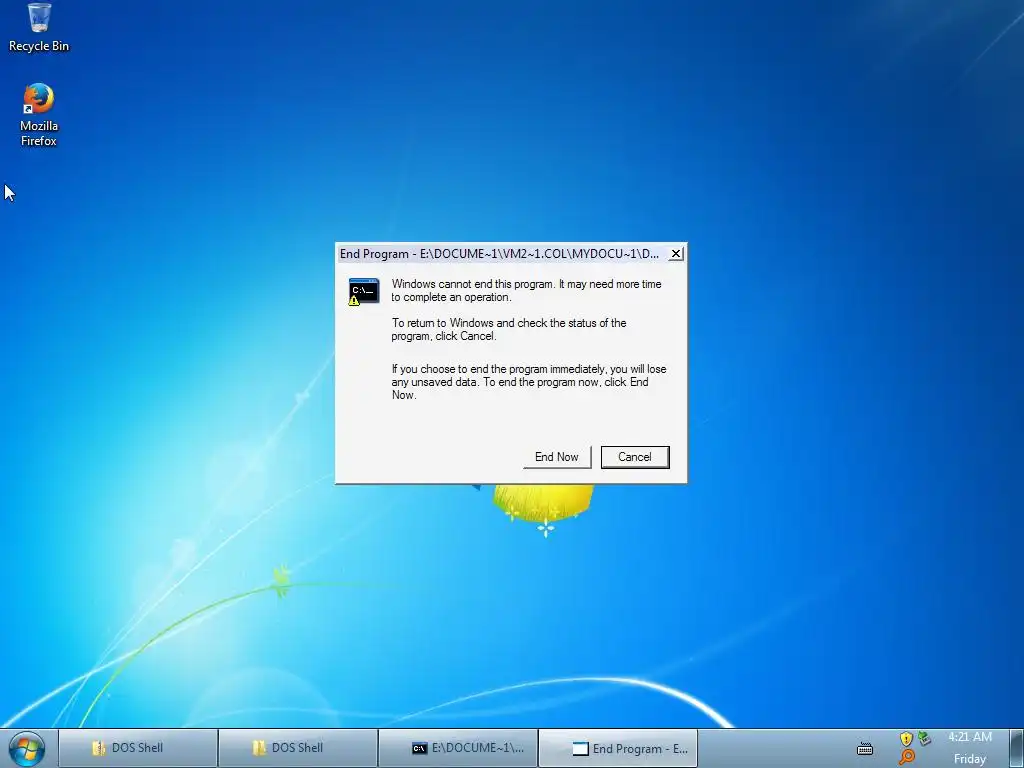The image size is (1024, 768).
Task: Open the yellow security shield tray icon
Action: 906,739
